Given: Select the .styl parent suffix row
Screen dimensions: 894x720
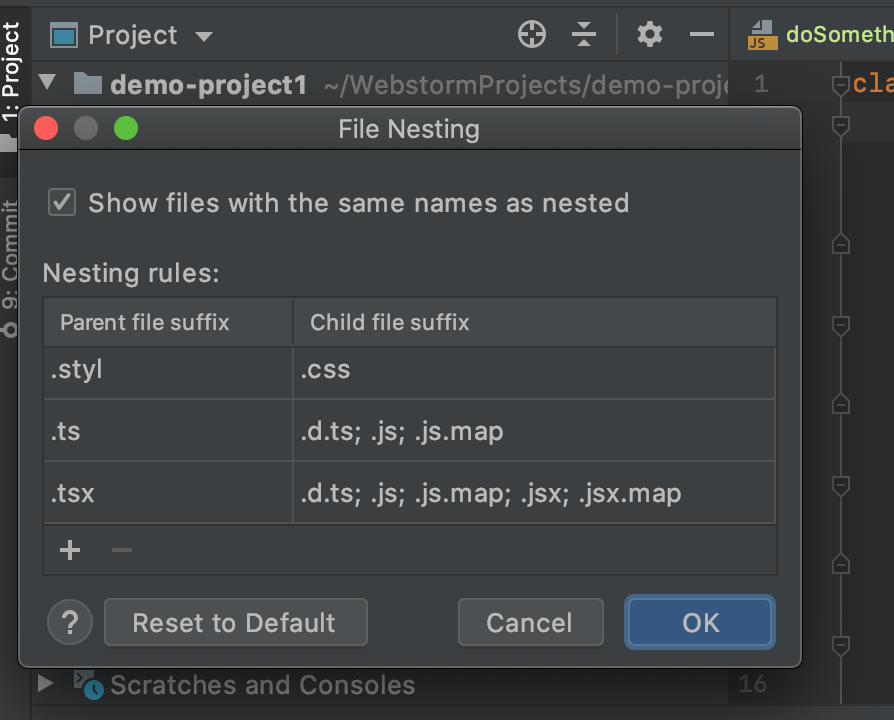Looking at the screenshot, I should click(x=167, y=370).
